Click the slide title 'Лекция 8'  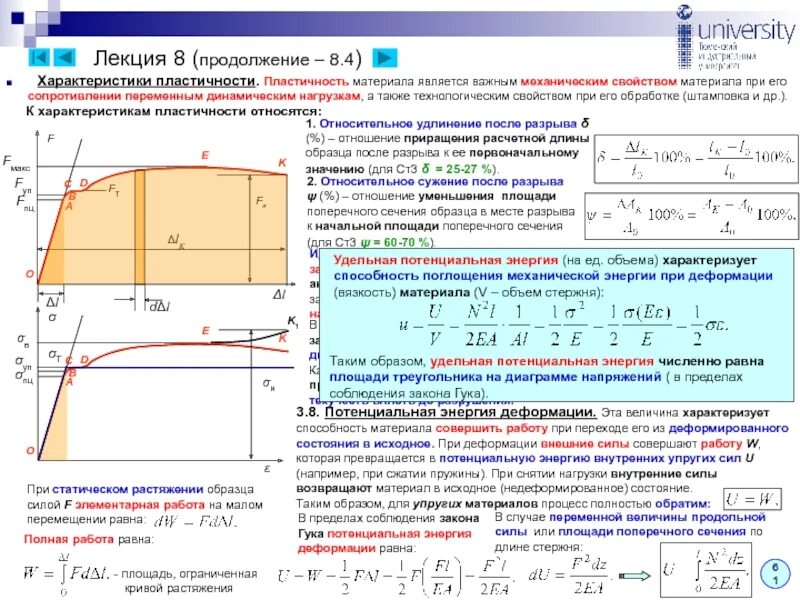138,58
